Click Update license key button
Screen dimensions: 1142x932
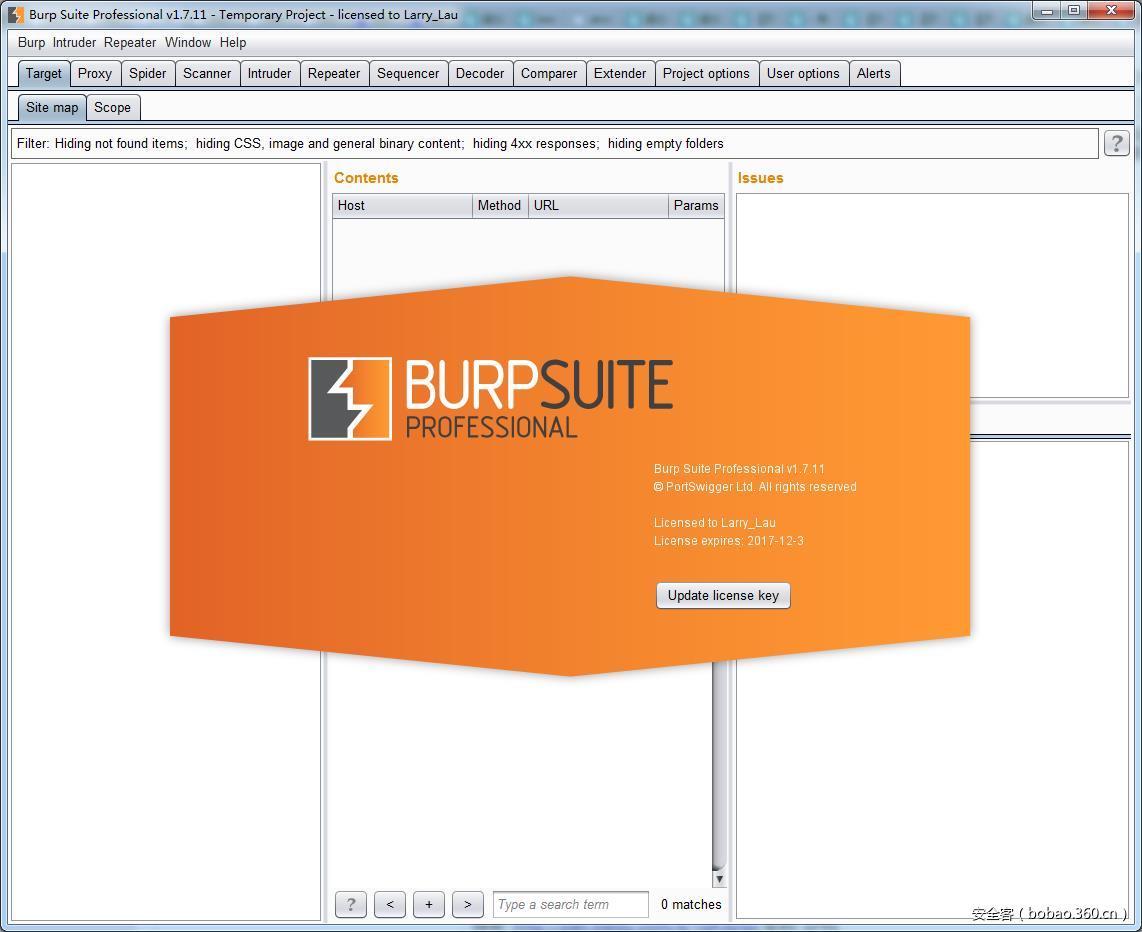coord(723,596)
